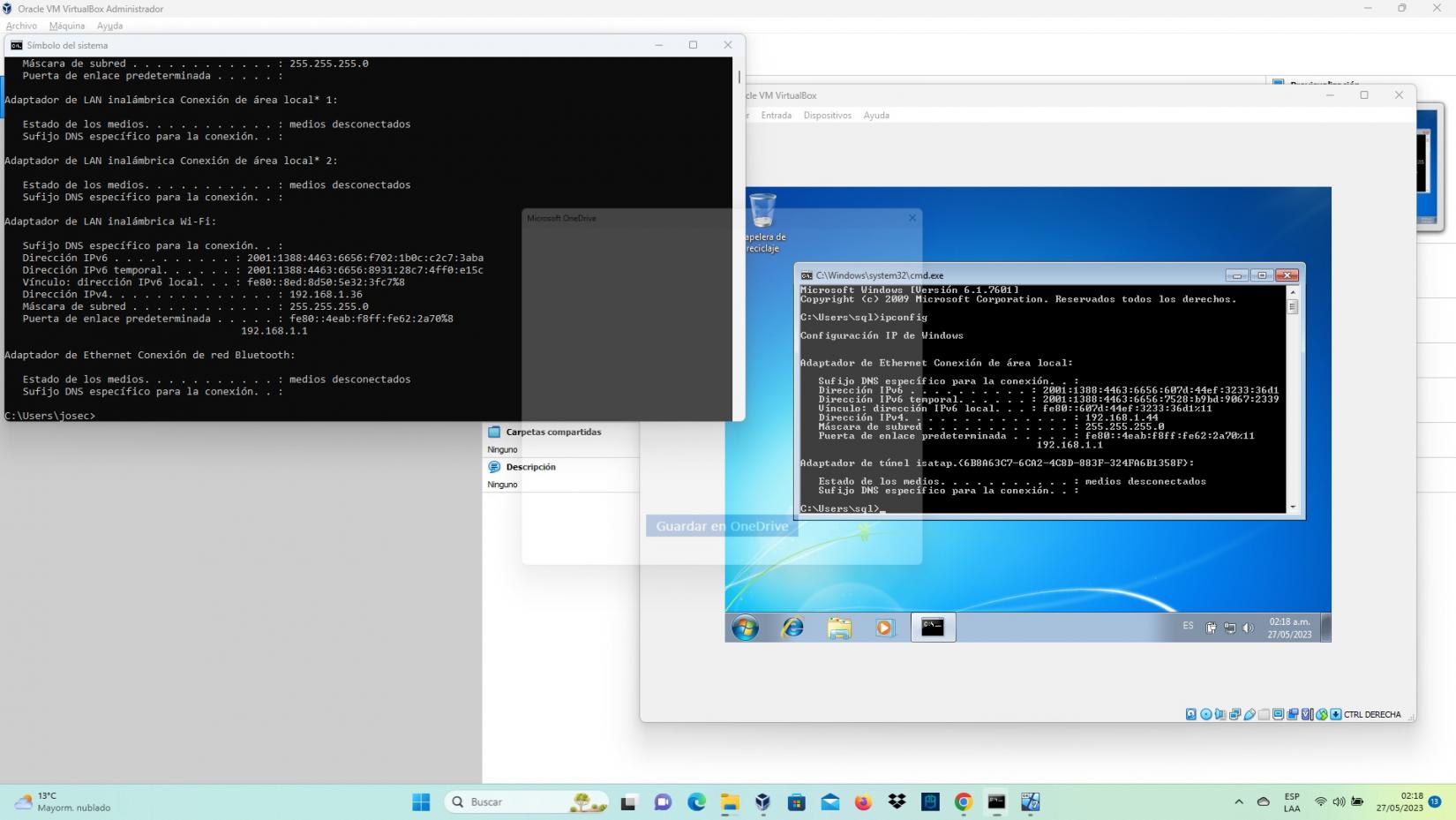Click the mouse integration globe icon in VM status bar
The image size is (1456, 820).
pyautogui.click(x=1322, y=714)
